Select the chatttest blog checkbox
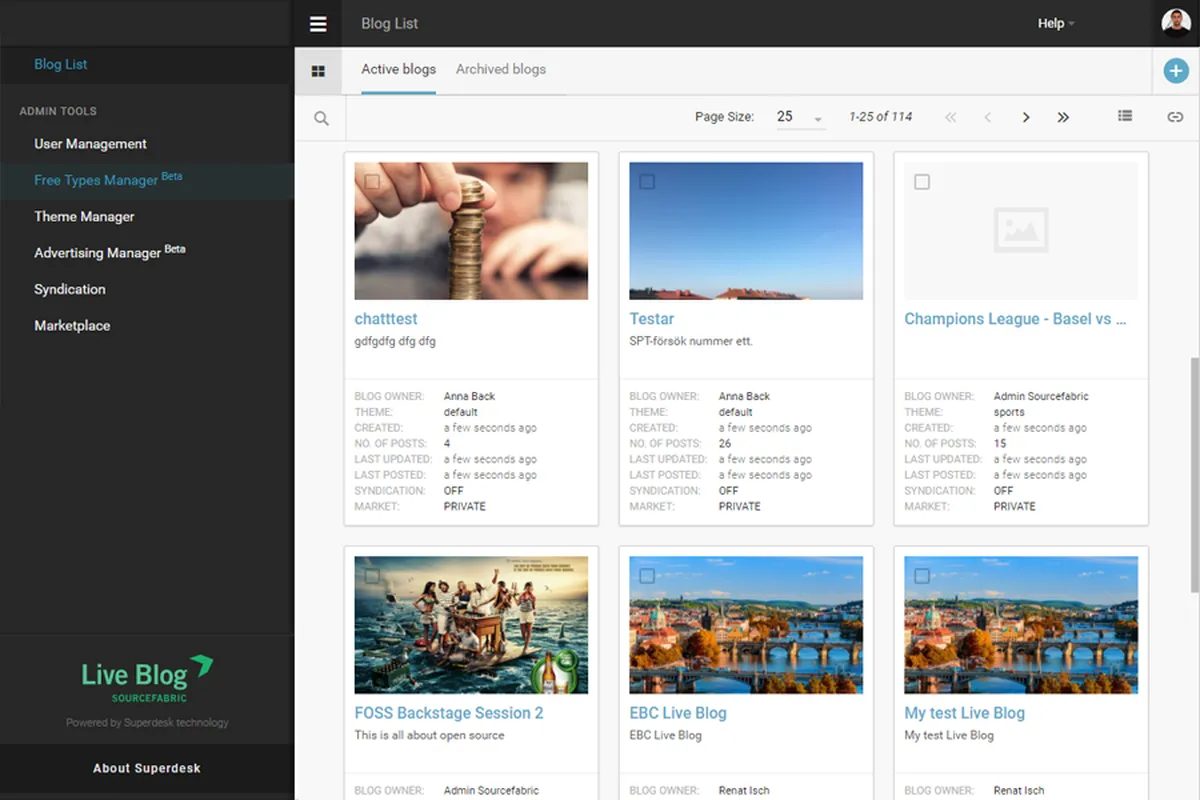This screenshot has width=1200, height=800. coord(372,181)
